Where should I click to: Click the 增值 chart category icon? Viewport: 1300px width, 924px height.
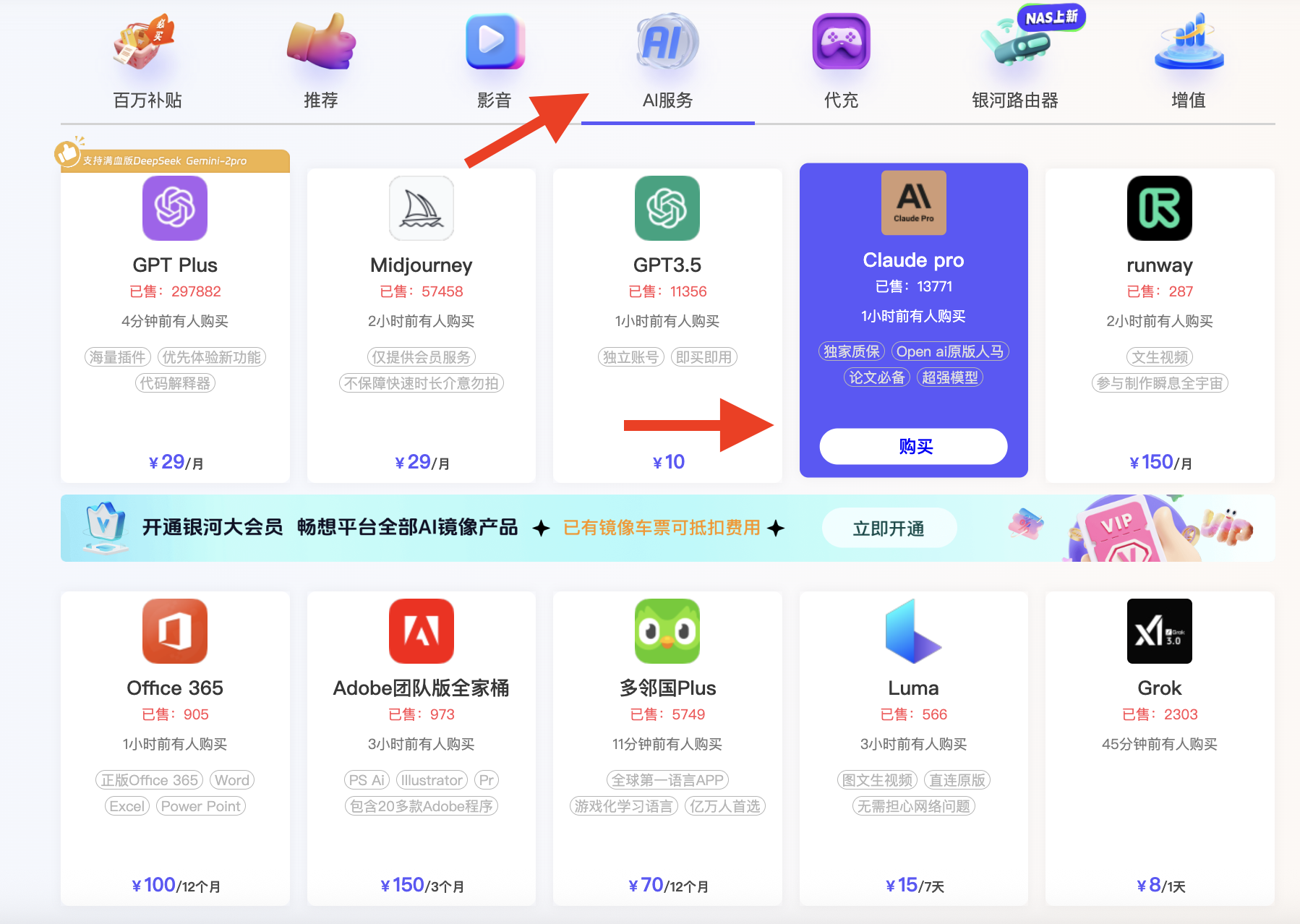coord(1188,43)
